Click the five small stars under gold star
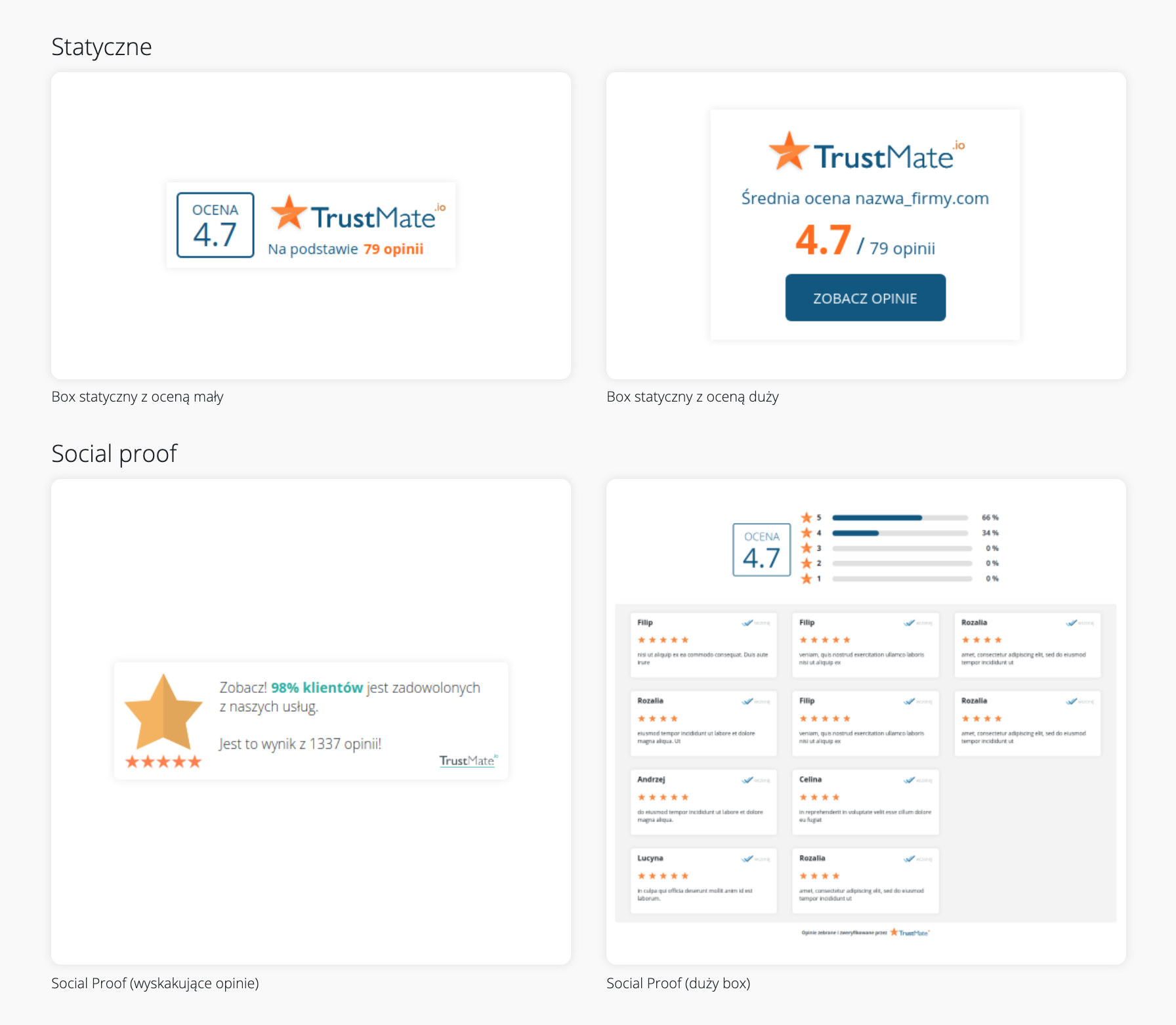Screen dimensions: 1176x1025 click(x=163, y=761)
